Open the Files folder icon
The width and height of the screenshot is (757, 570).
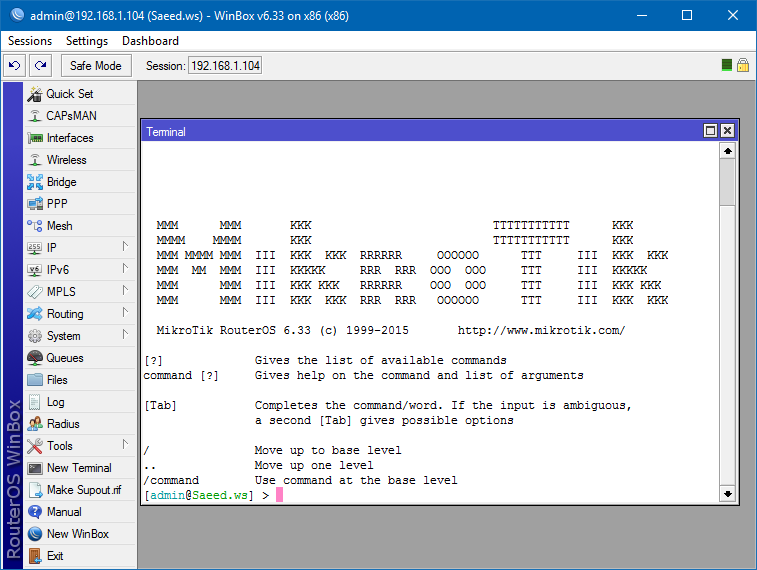click(35, 380)
